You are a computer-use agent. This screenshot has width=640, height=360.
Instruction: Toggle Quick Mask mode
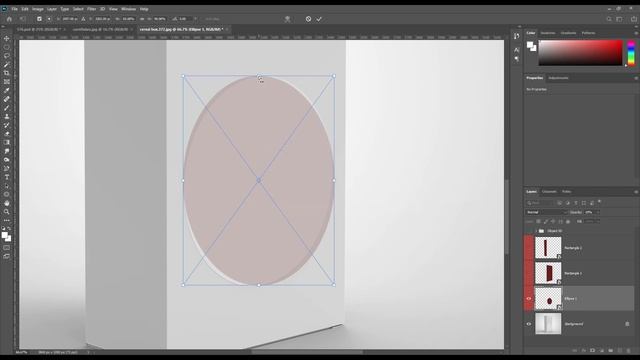7,248
